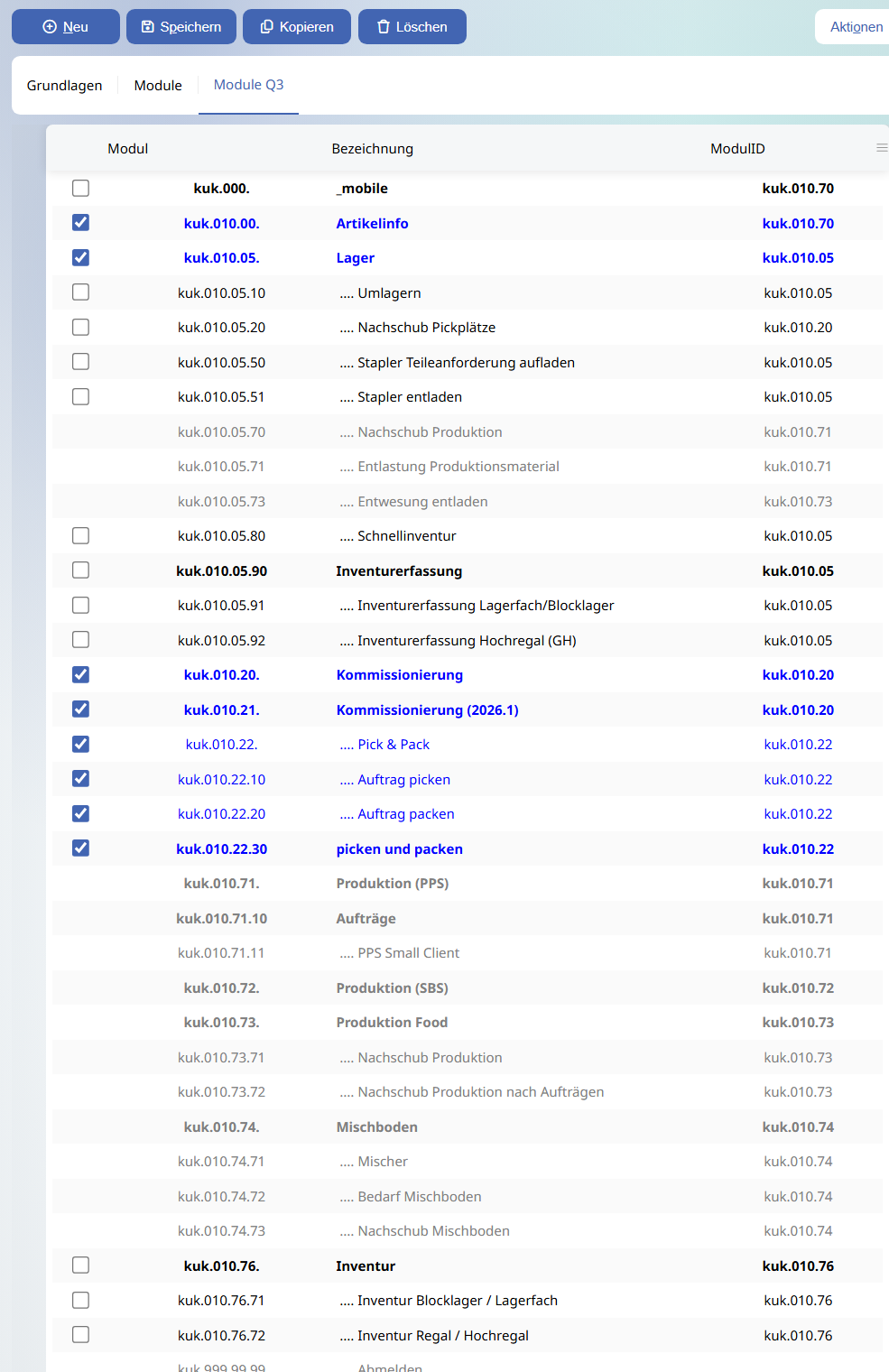This screenshot has height=1372, width=889.
Task: Click the Aufträge designation
Action: coord(366,919)
